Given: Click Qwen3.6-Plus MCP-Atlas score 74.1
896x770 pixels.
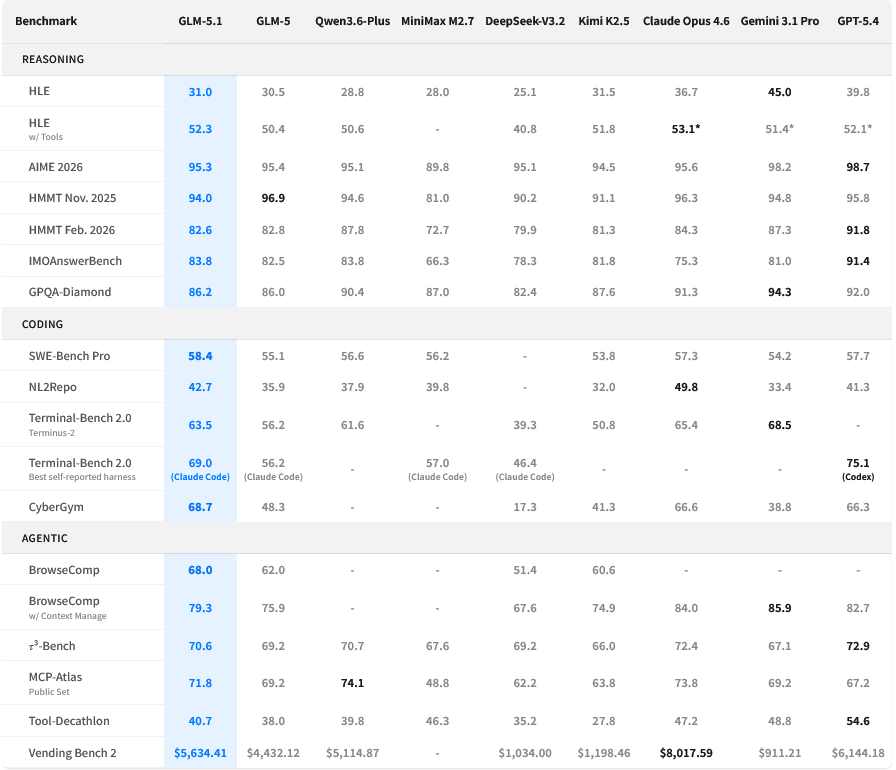Looking at the screenshot, I should 353,683.
